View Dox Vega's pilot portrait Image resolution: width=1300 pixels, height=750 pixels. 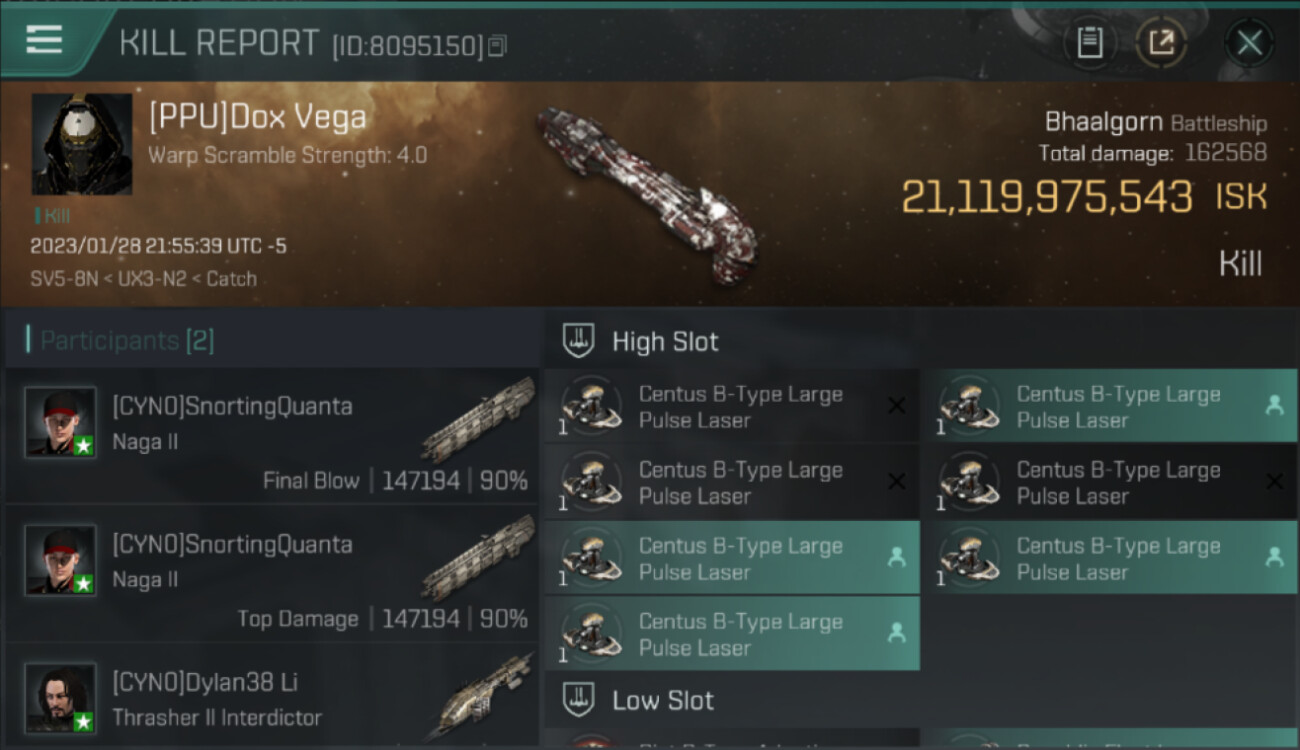(x=82, y=144)
